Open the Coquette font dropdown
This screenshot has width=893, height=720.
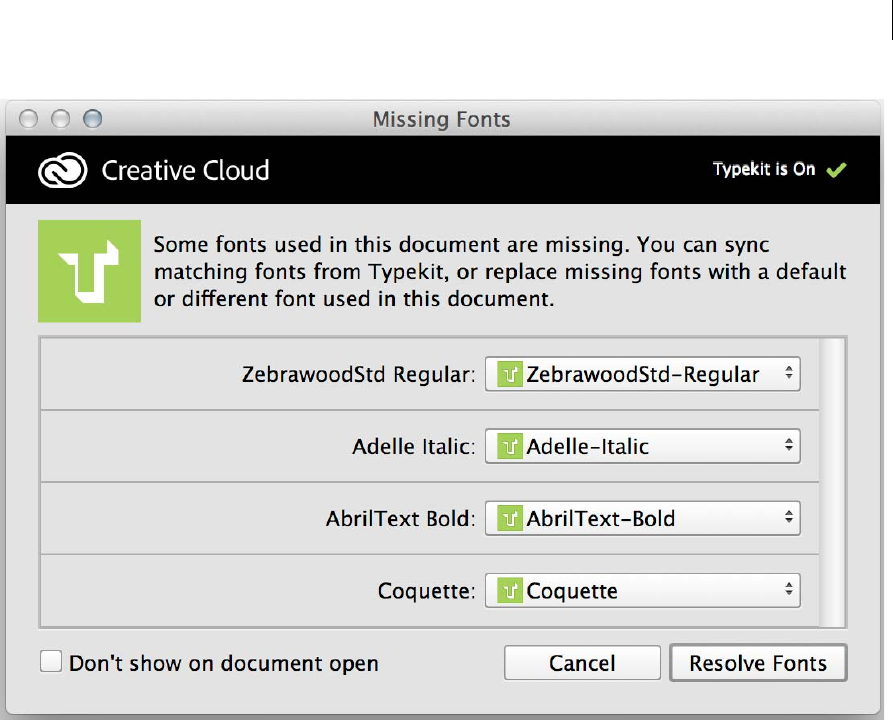(x=642, y=591)
